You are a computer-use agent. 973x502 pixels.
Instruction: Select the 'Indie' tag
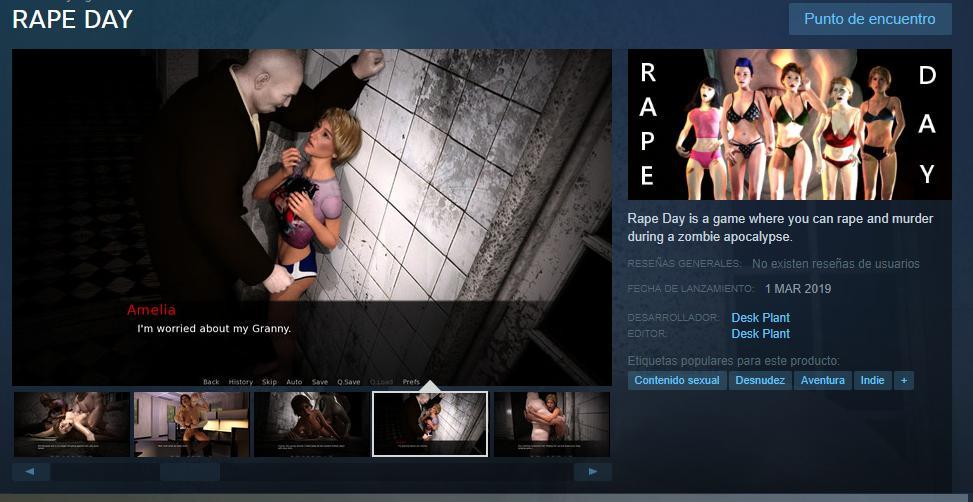(872, 380)
